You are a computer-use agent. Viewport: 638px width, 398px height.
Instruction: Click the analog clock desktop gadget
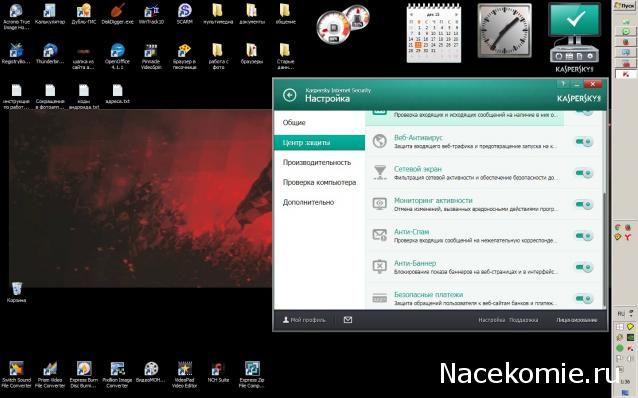point(504,31)
